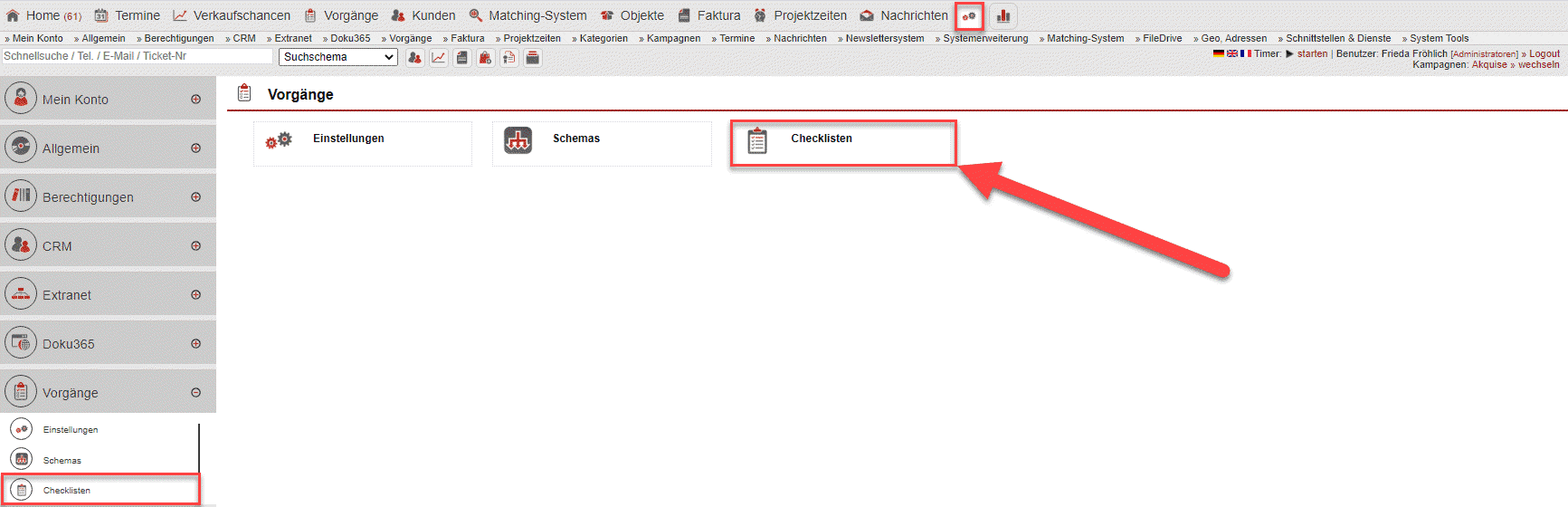Click the Logout link
Viewport: 1568px width, 507px height.
coord(1544,54)
